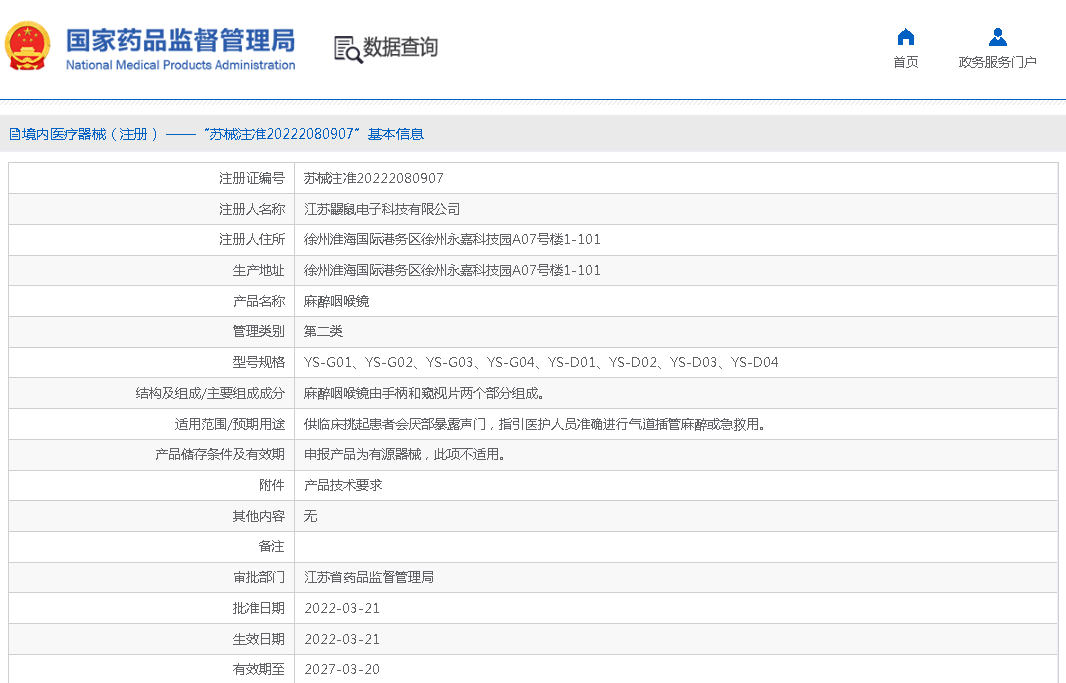Click the expiry date 2027-03-20
Image resolution: width=1066 pixels, height=683 pixels.
[x=342, y=669]
